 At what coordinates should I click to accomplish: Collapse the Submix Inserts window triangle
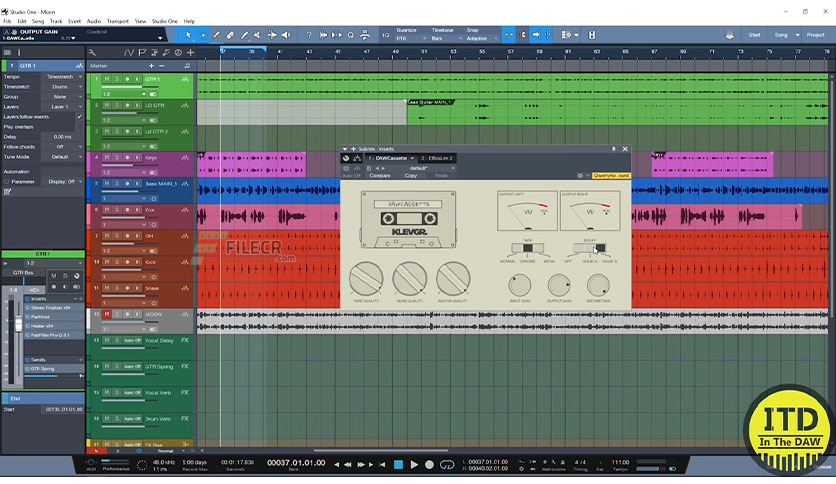click(345, 149)
